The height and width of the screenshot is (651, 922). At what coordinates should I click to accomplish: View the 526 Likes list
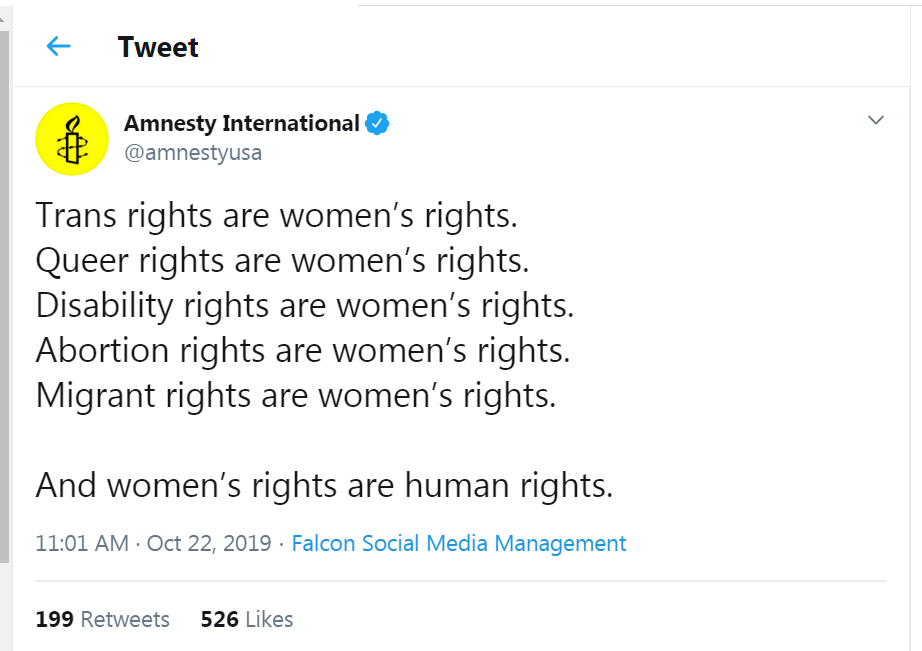tap(246, 619)
